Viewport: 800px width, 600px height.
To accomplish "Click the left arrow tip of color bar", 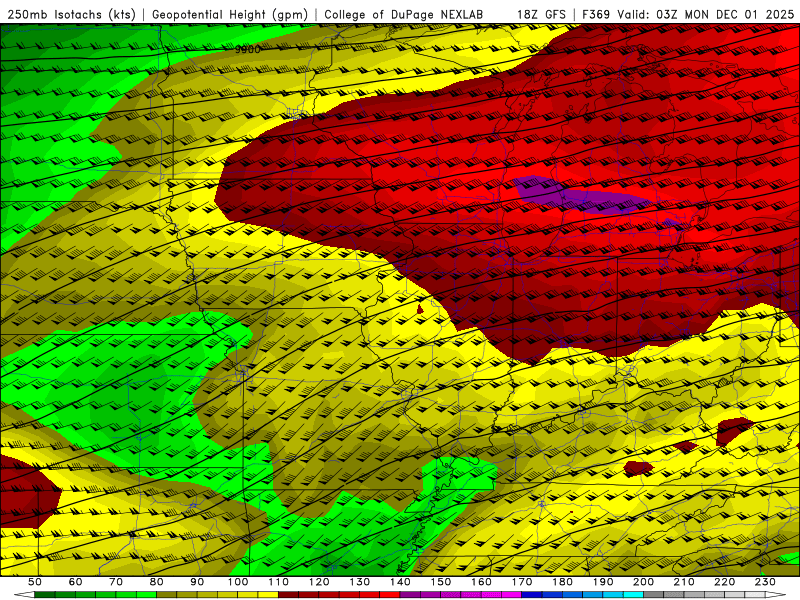I will 23,595.
